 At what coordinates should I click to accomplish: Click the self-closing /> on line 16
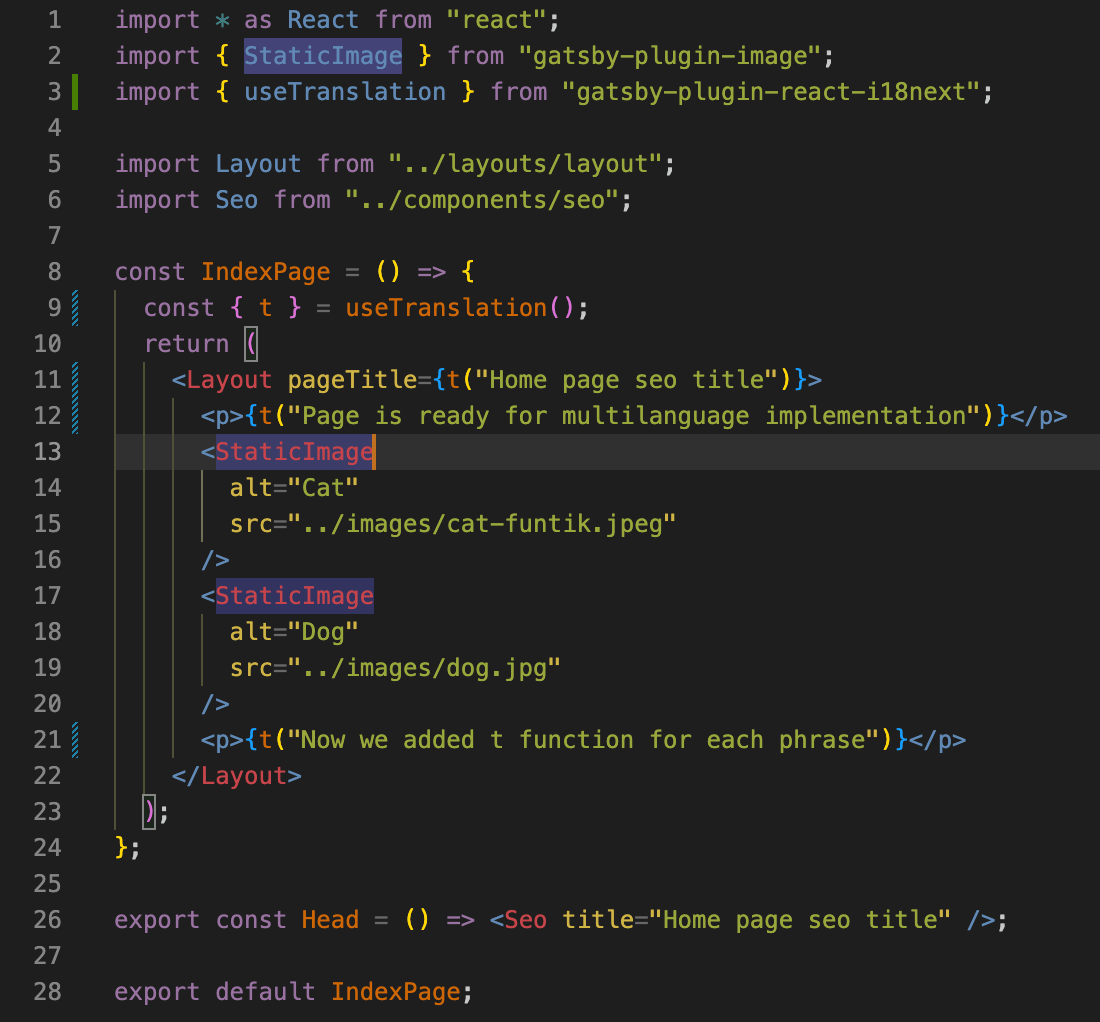(215, 560)
